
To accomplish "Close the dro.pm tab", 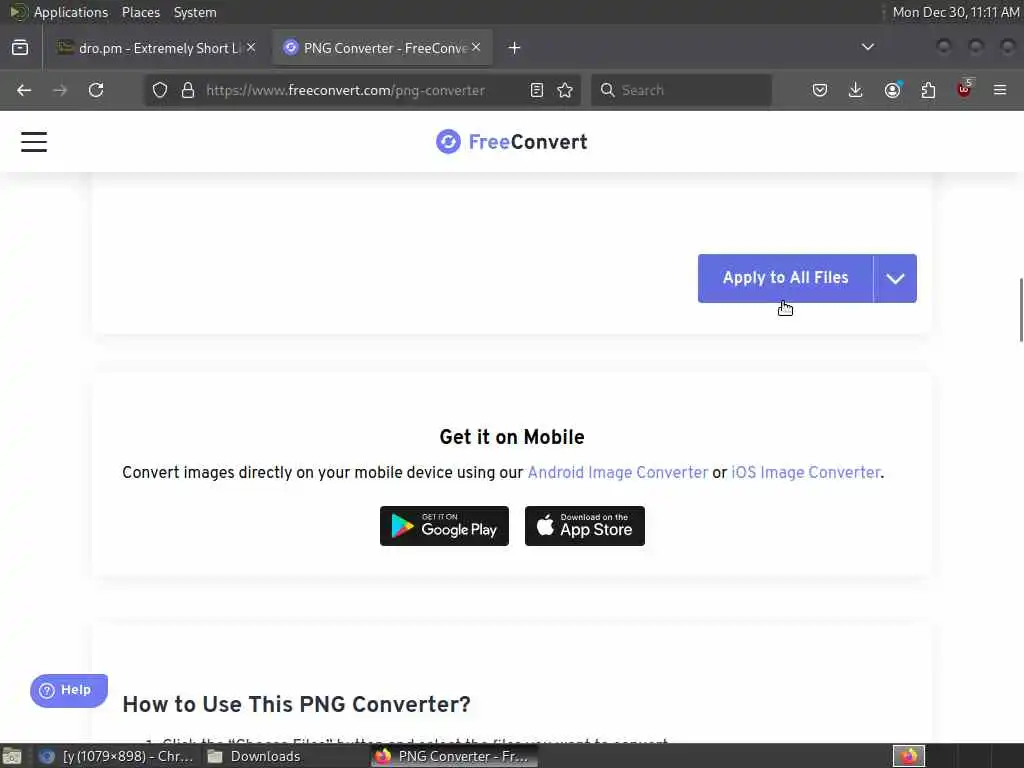I will pos(251,48).
